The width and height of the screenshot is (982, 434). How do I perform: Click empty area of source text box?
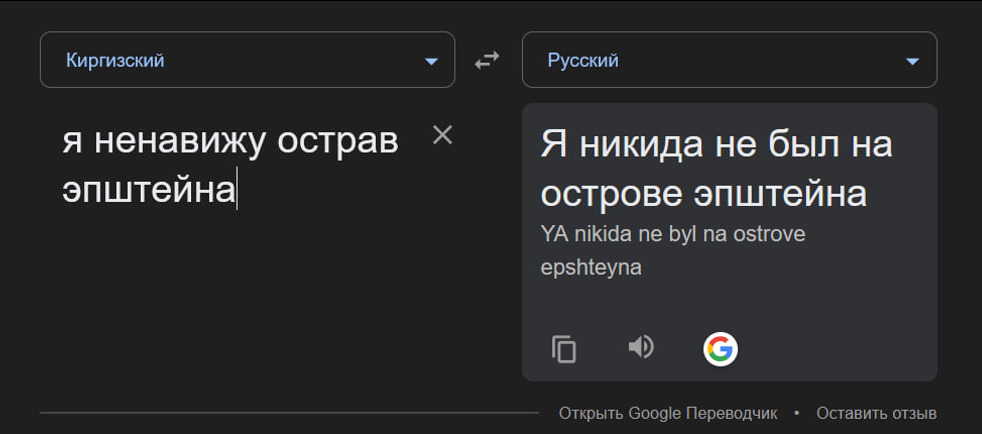[250, 300]
